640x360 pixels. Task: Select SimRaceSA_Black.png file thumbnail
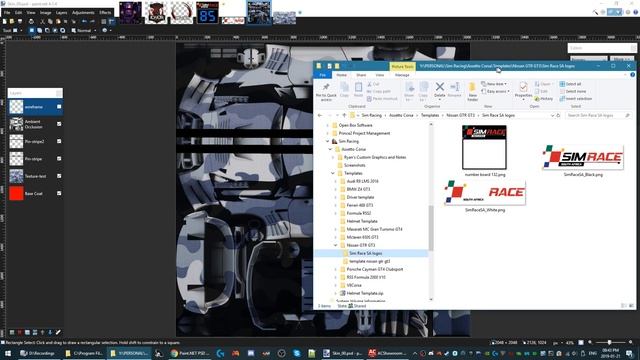(583, 157)
